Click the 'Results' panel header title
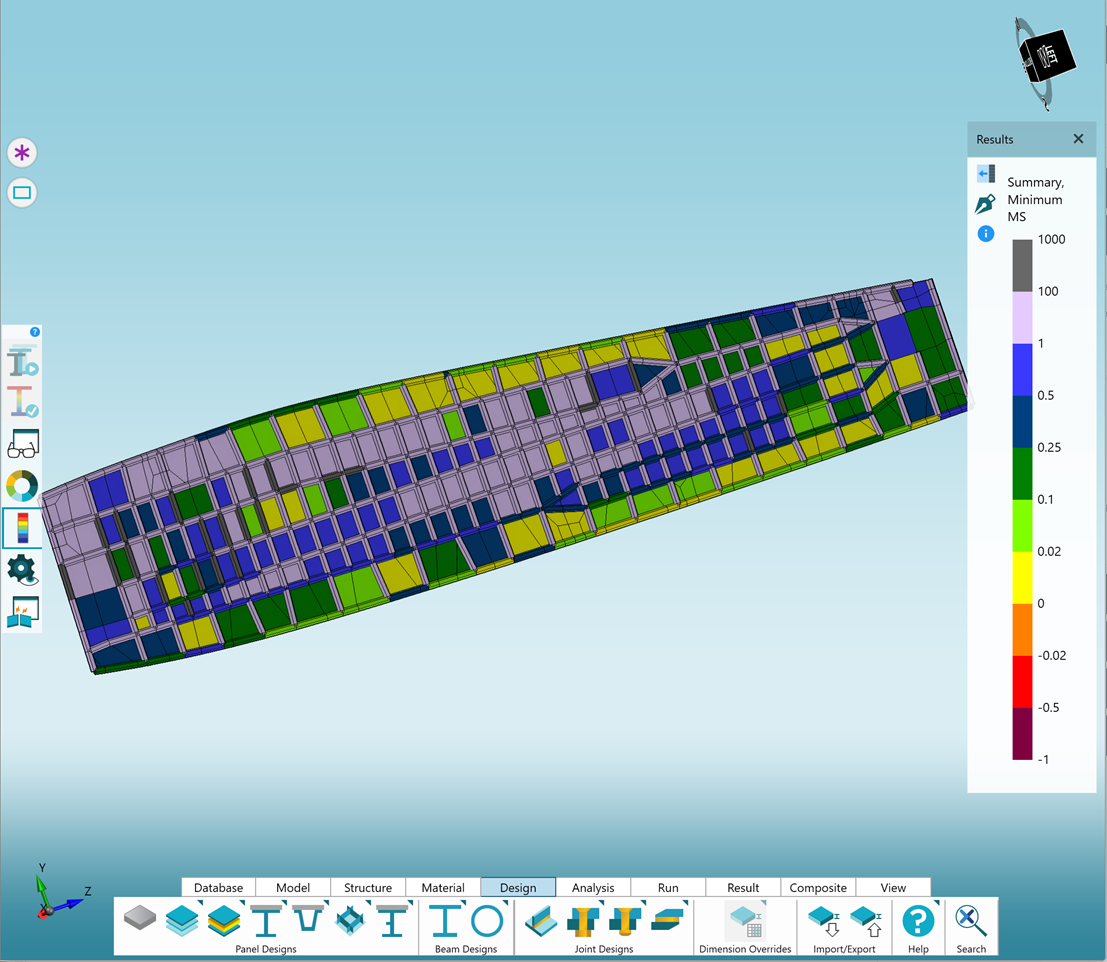Image resolution: width=1107 pixels, height=962 pixels. pyautogui.click(x=994, y=139)
